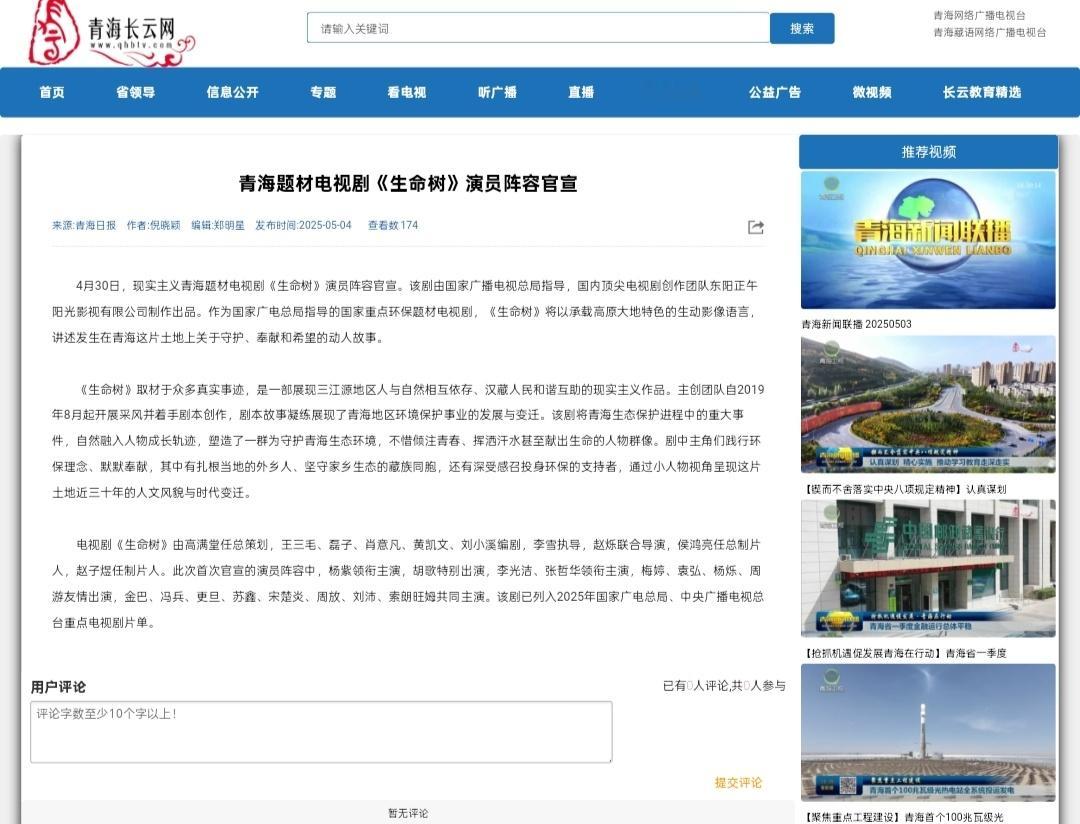Click the article title 青海题材电视剧《生命树》演员阵容官宣
Image resolution: width=1080 pixels, height=824 pixels.
click(408, 183)
